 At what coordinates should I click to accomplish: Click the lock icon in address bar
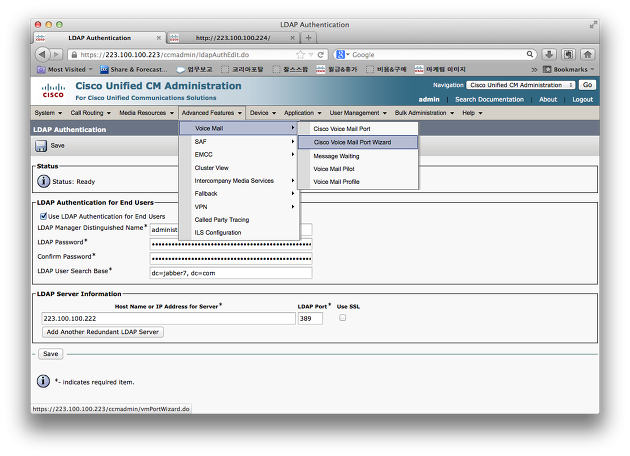pos(74,55)
